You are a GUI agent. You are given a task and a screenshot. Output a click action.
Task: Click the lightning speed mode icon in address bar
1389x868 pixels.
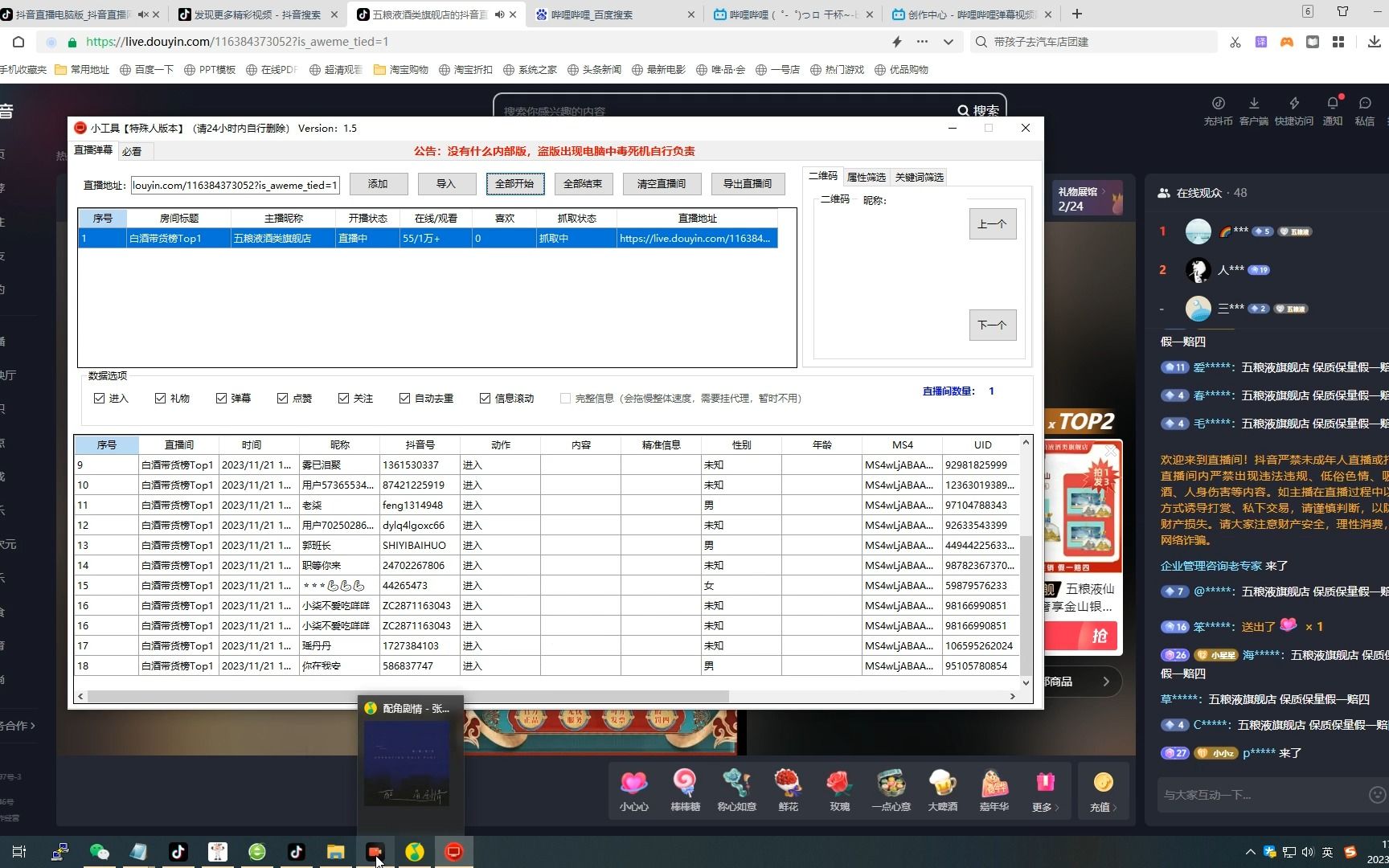[x=897, y=42]
